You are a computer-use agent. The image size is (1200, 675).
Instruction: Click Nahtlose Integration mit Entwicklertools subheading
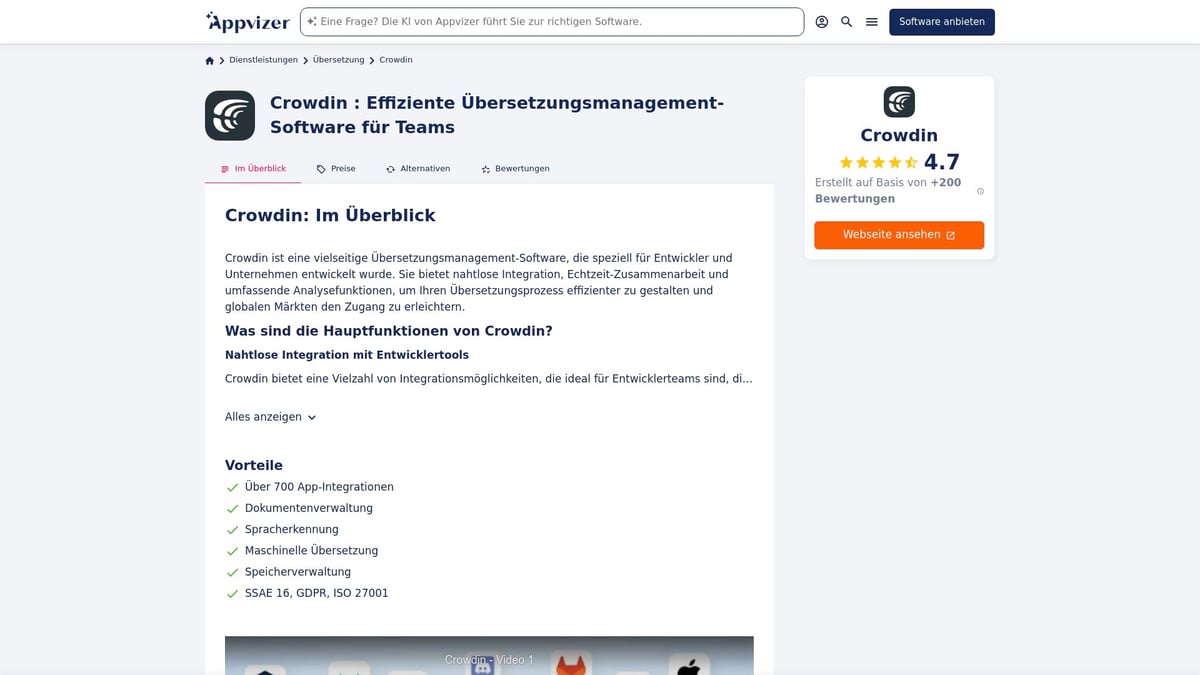coord(347,355)
